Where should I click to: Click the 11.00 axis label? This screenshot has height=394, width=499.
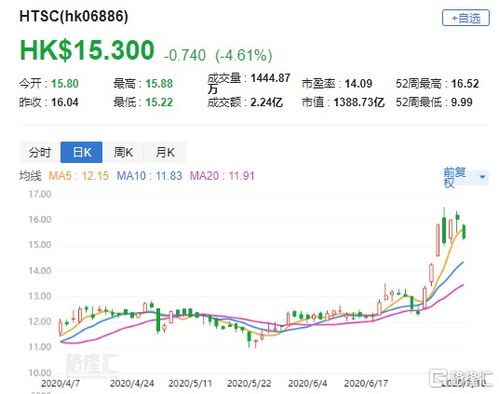pyautogui.click(x=40, y=347)
